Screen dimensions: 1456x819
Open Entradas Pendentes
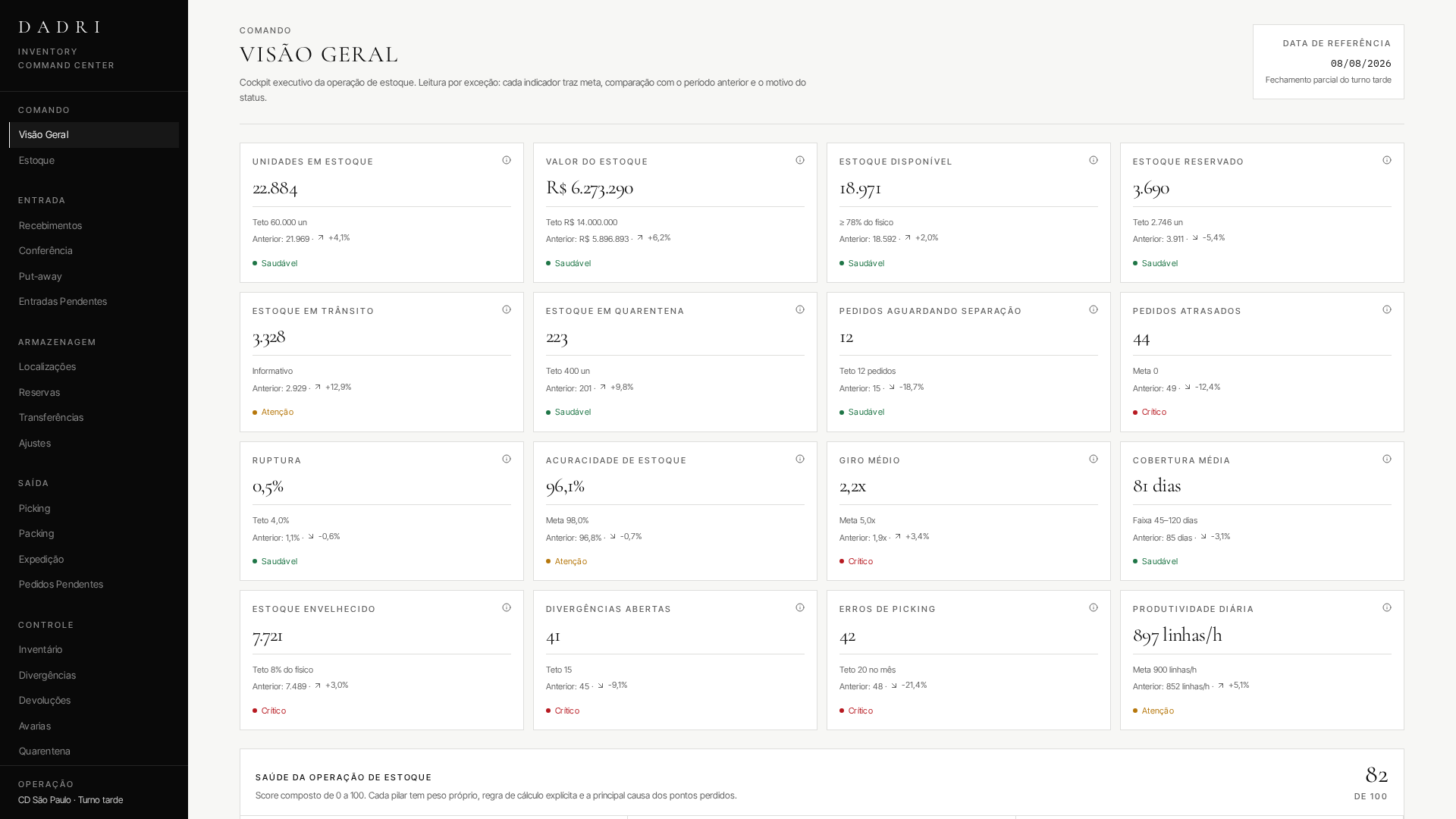[94, 302]
